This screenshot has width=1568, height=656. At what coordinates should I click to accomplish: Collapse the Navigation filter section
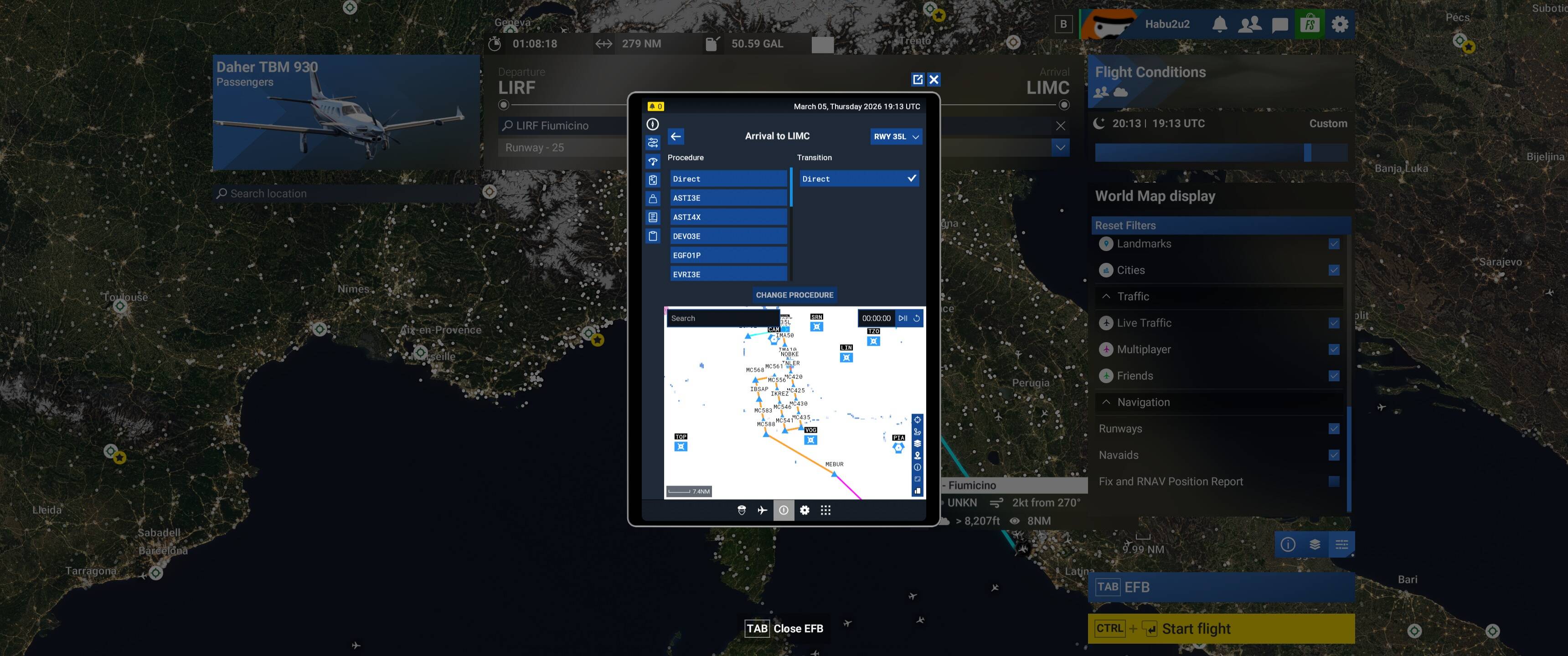point(1106,402)
